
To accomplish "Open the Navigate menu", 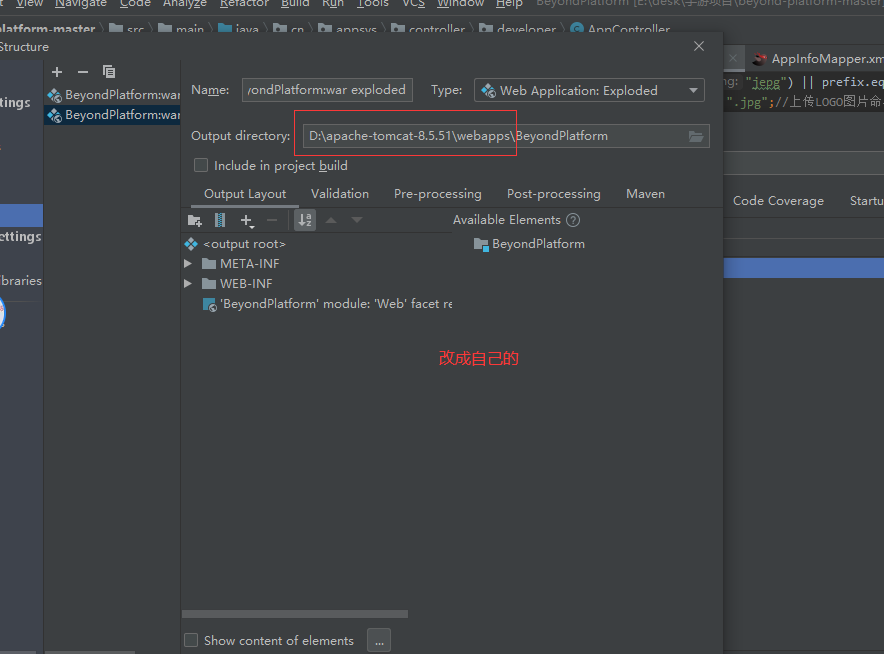I will [x=81, y=3].
